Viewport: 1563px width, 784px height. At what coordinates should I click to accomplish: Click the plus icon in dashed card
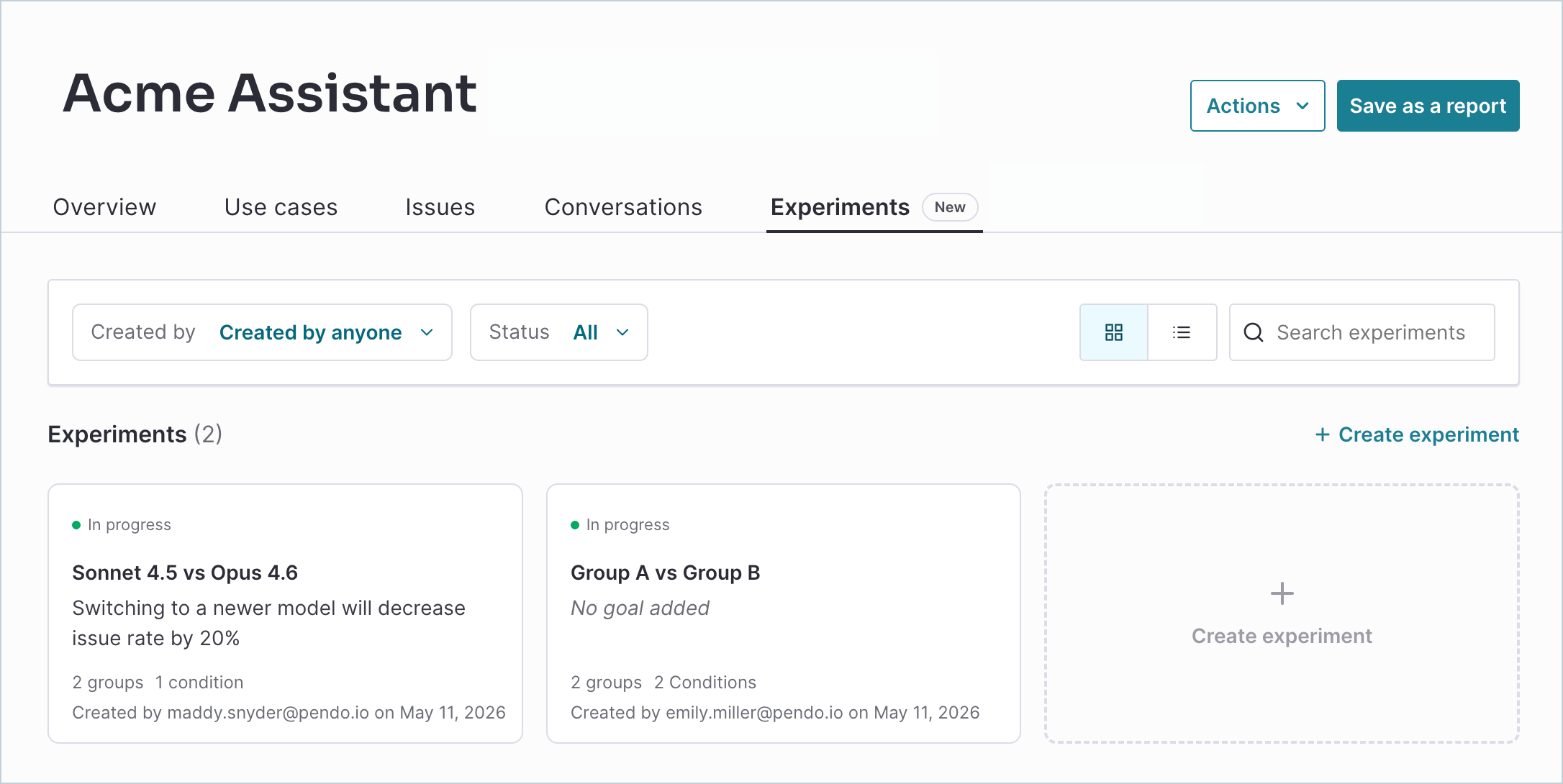[x=1282, y=593]
